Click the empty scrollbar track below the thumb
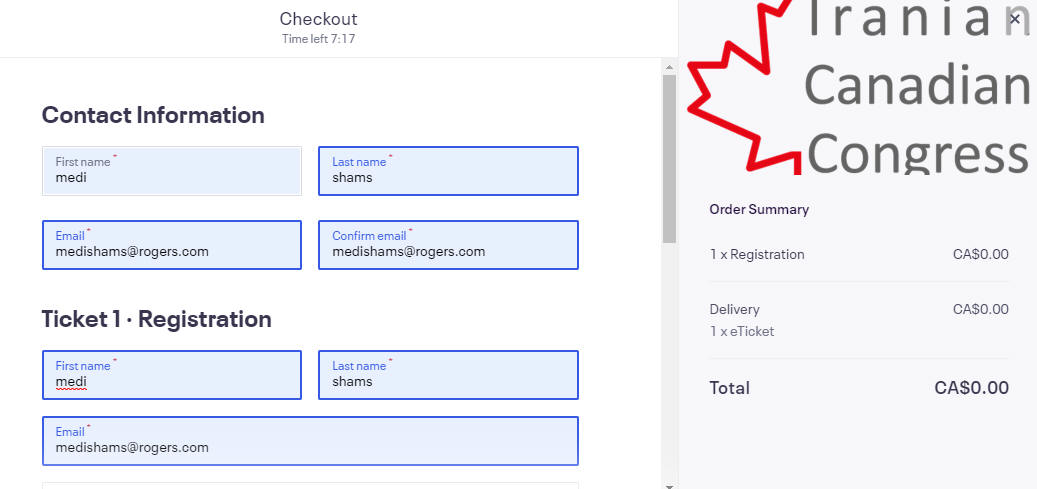This screenshot has height=489, width=1037. coord(669,361)
